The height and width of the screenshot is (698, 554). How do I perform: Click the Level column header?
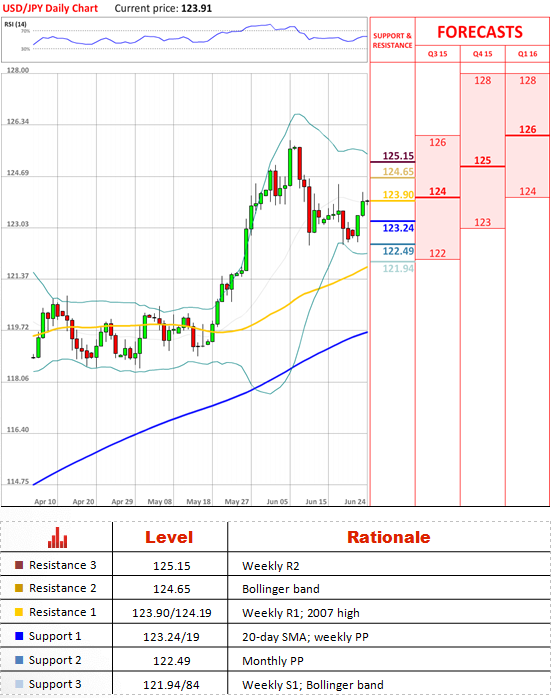169,537
